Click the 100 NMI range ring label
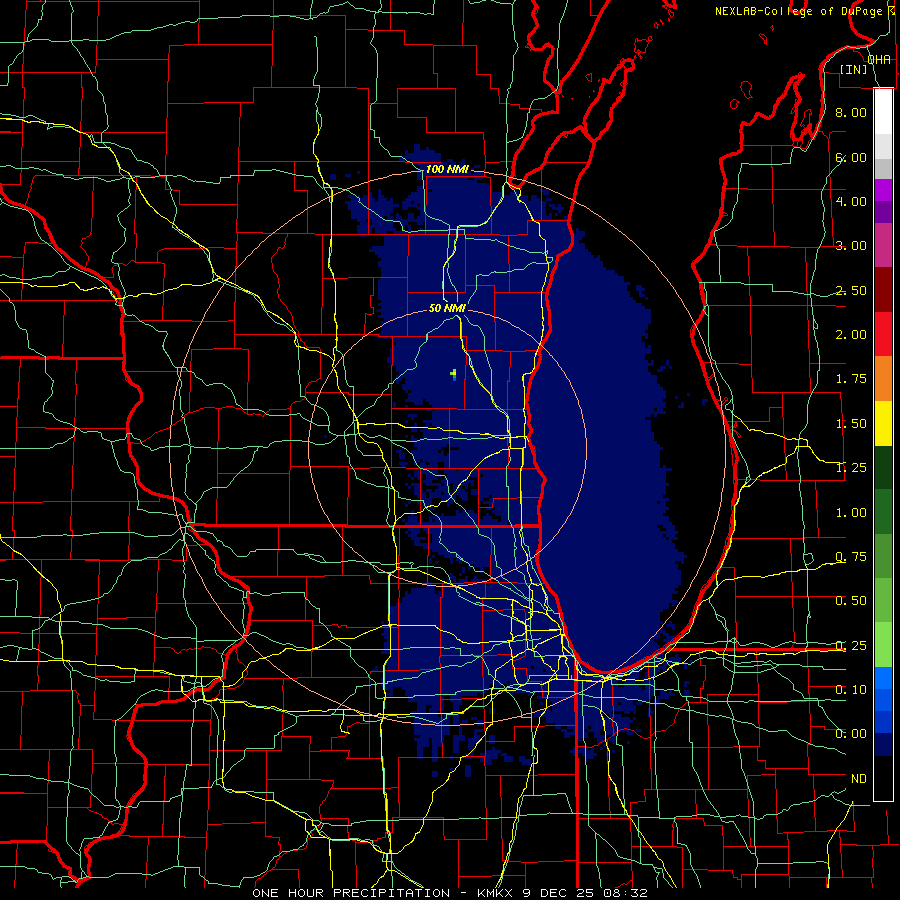Screen dimensions: 900x900 point(447,169)
